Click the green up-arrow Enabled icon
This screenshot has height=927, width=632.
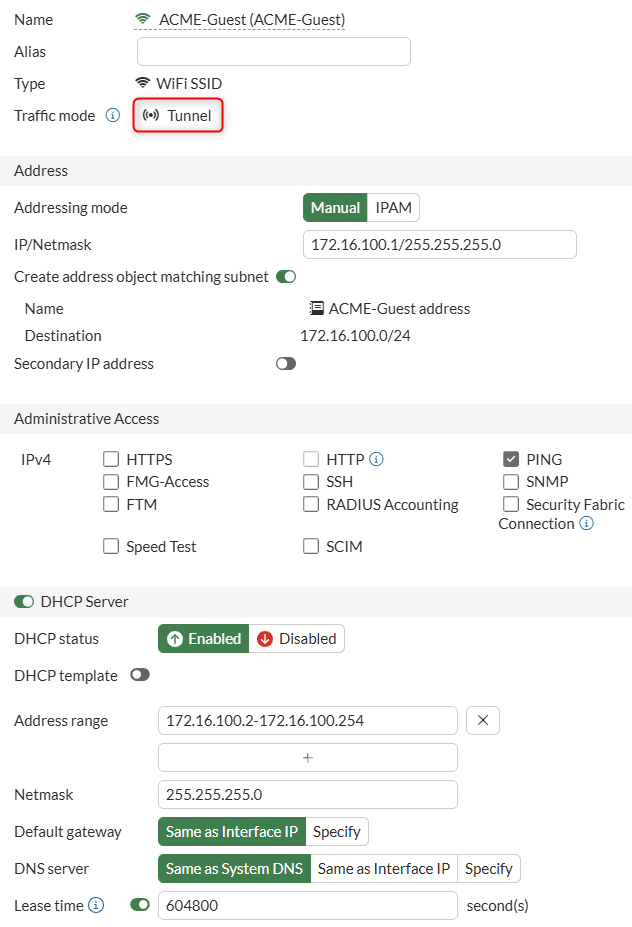pyautogui.click(x=175, y=638)
